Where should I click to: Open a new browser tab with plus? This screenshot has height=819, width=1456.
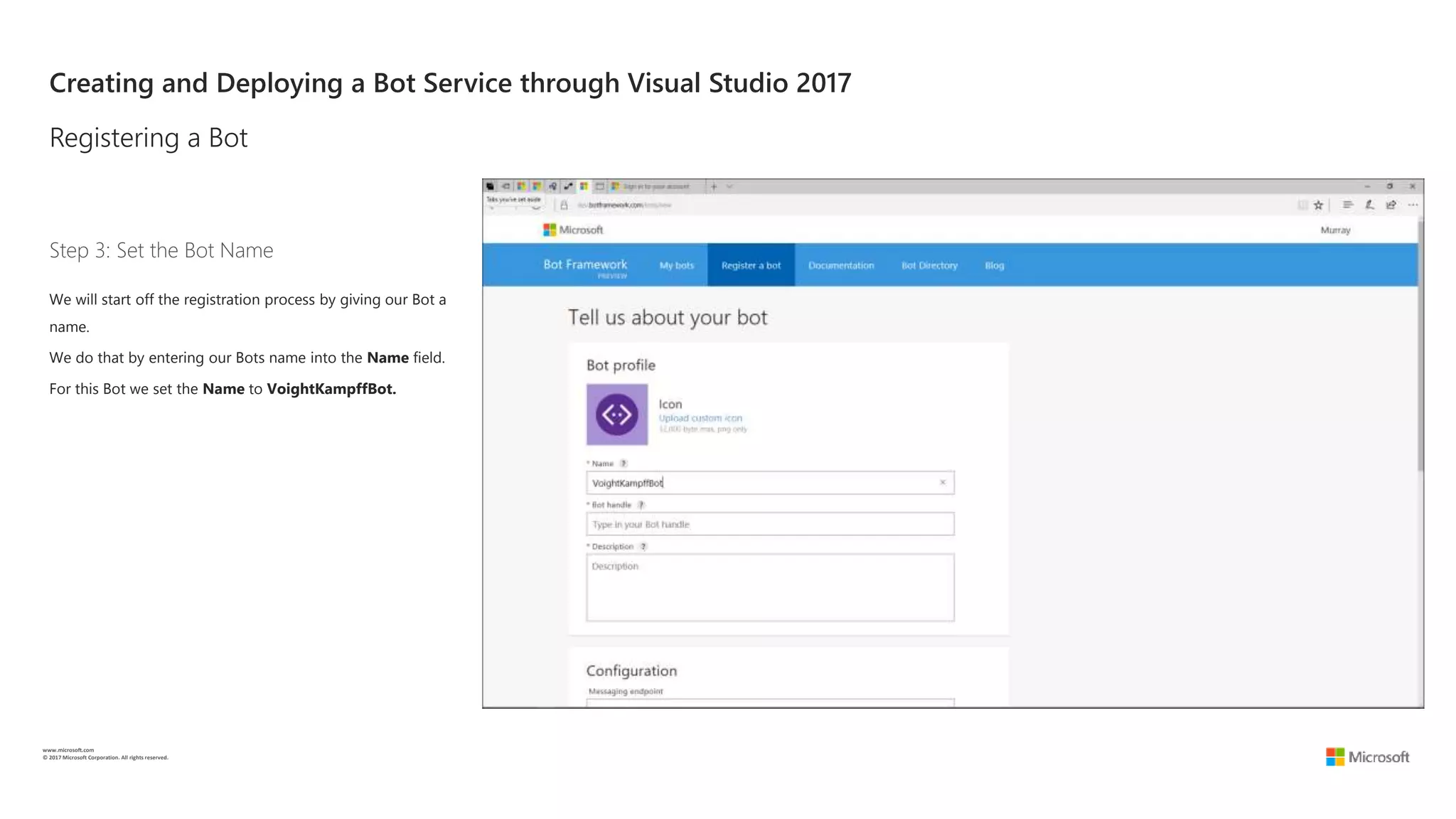coord(714,186)
